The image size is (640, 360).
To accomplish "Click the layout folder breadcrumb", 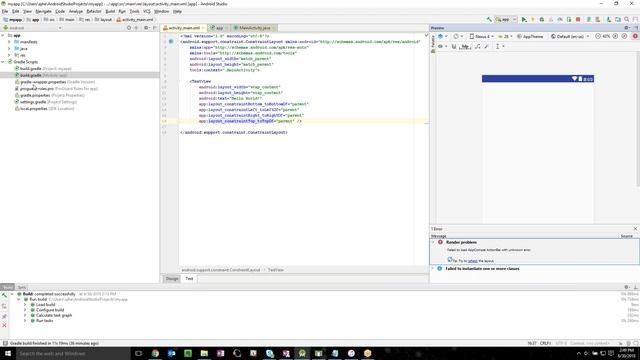I will tap(103, 19).
